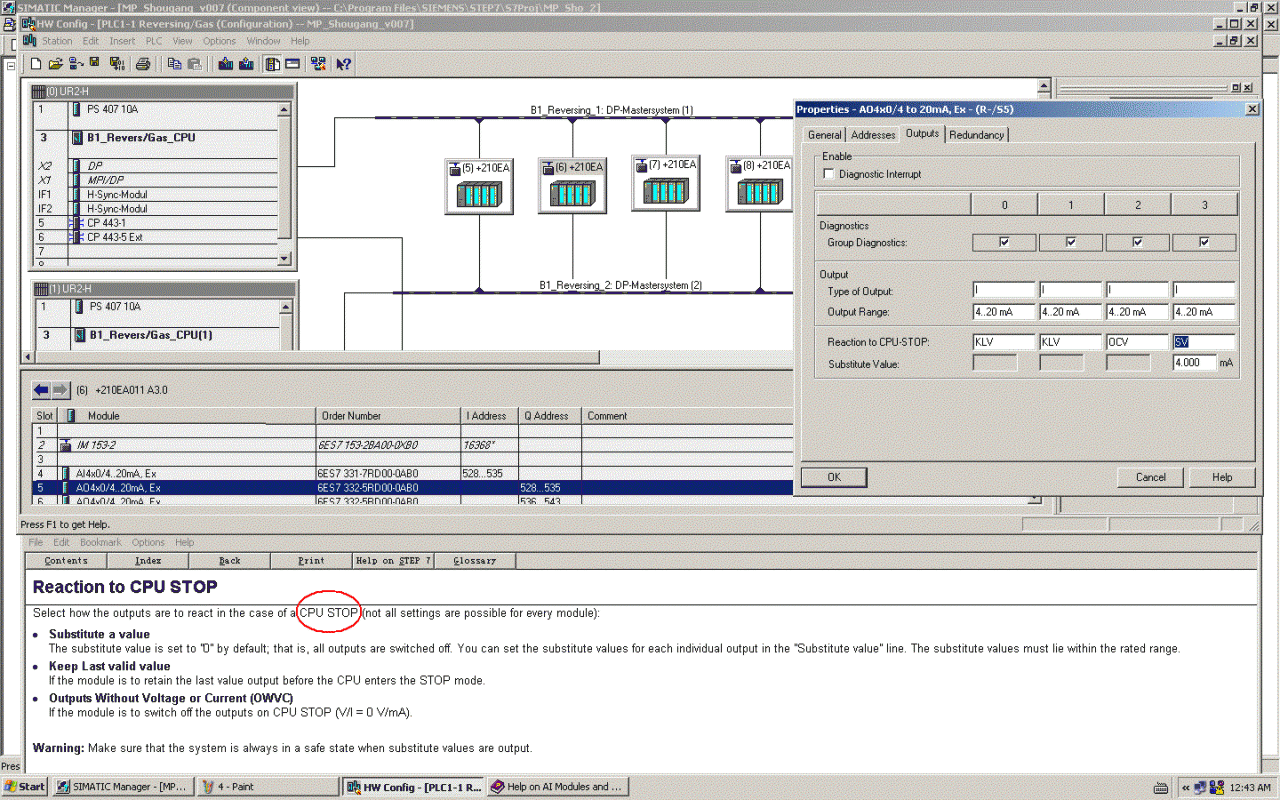This screenshot has width=1280, height=800.
Task: Open Reaction to CPU-STOP field for channel 1
Action: pyautogui.click(x=1071, y=342)
